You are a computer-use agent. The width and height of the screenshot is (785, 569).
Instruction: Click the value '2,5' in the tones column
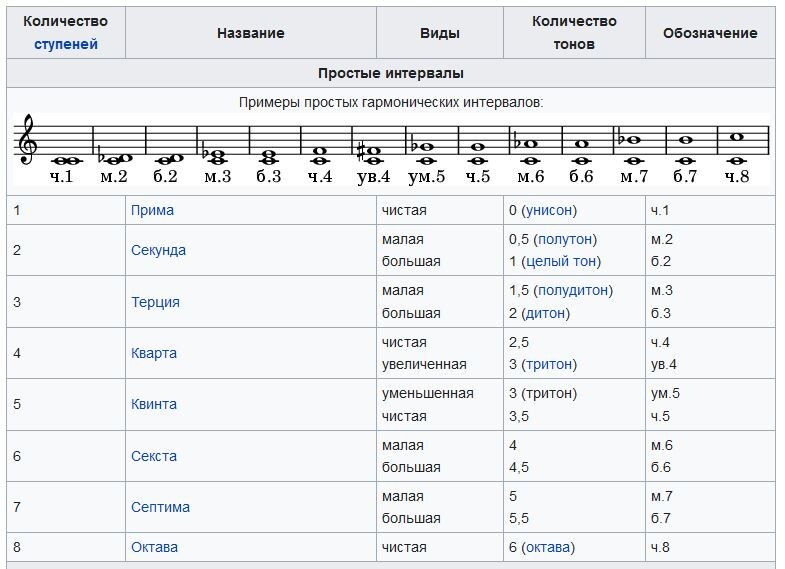(x=519, y=342)
